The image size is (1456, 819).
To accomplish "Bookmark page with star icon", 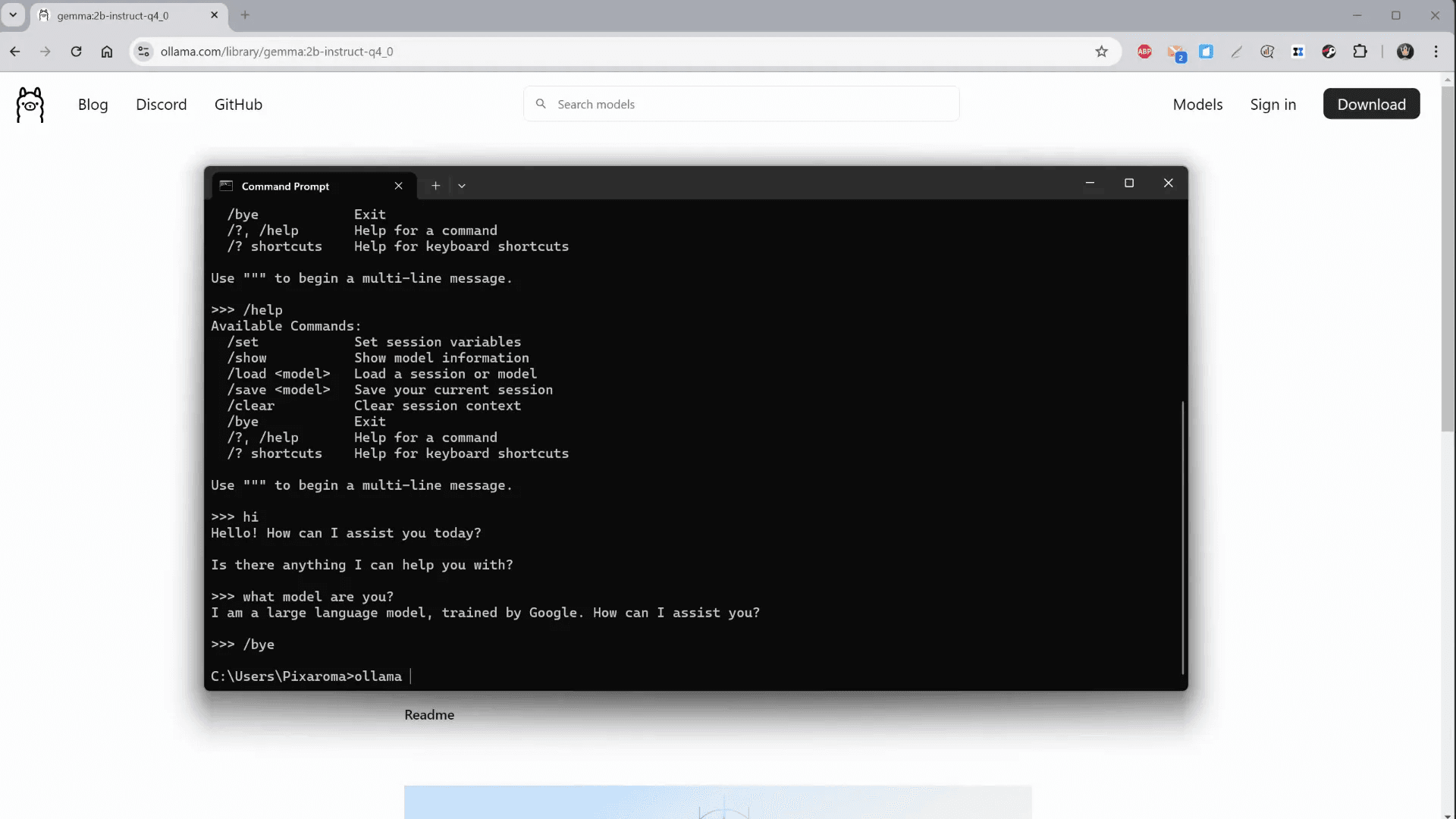I will (x=1101, y=52).
